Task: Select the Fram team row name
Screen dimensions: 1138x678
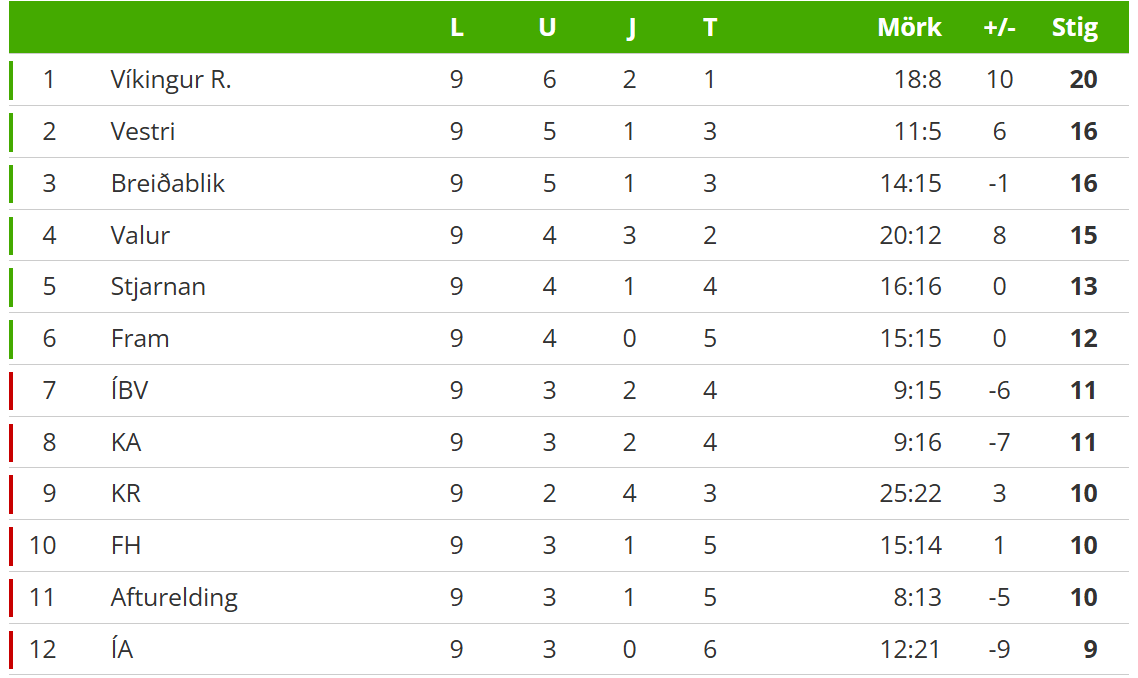Action: point(140,339)
